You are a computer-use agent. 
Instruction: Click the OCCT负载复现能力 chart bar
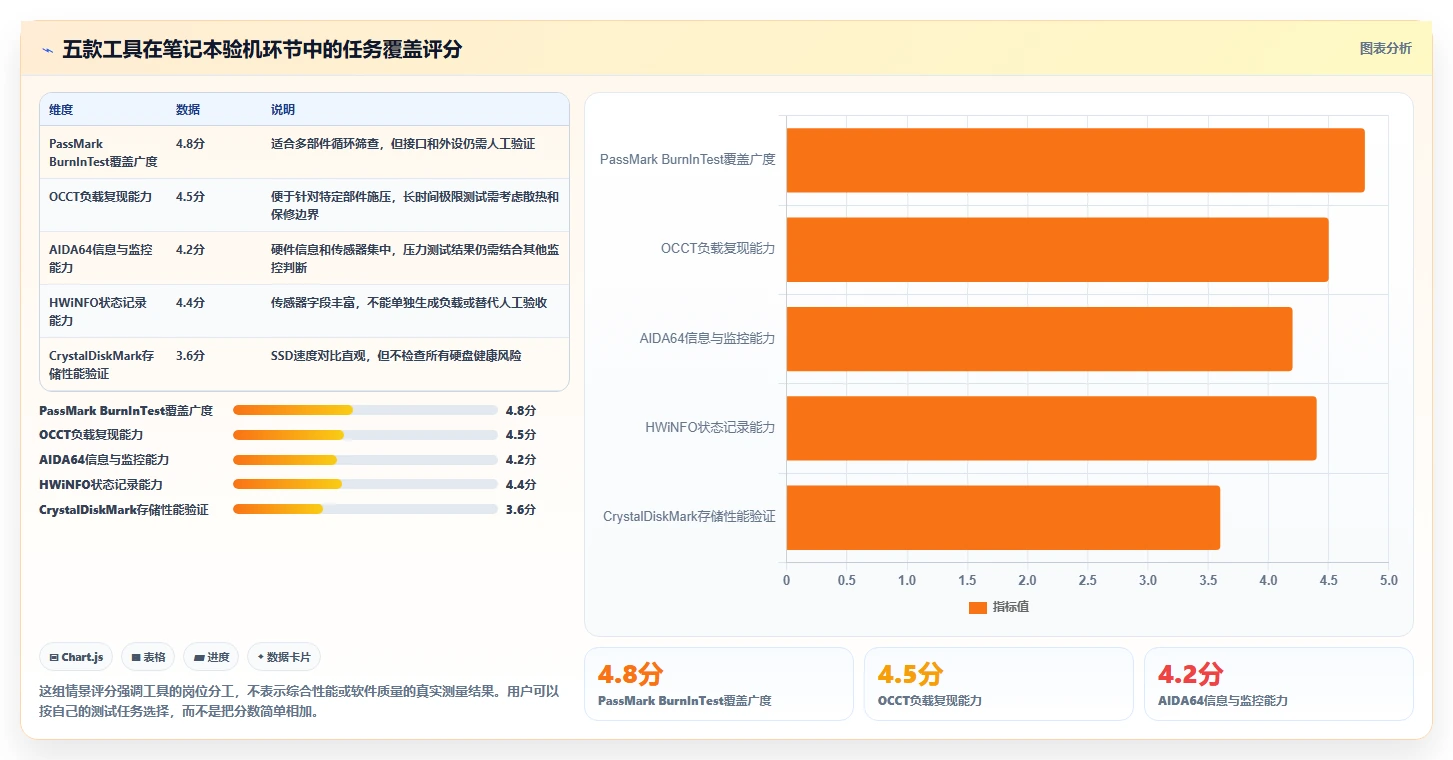[x=1057, y=249]
